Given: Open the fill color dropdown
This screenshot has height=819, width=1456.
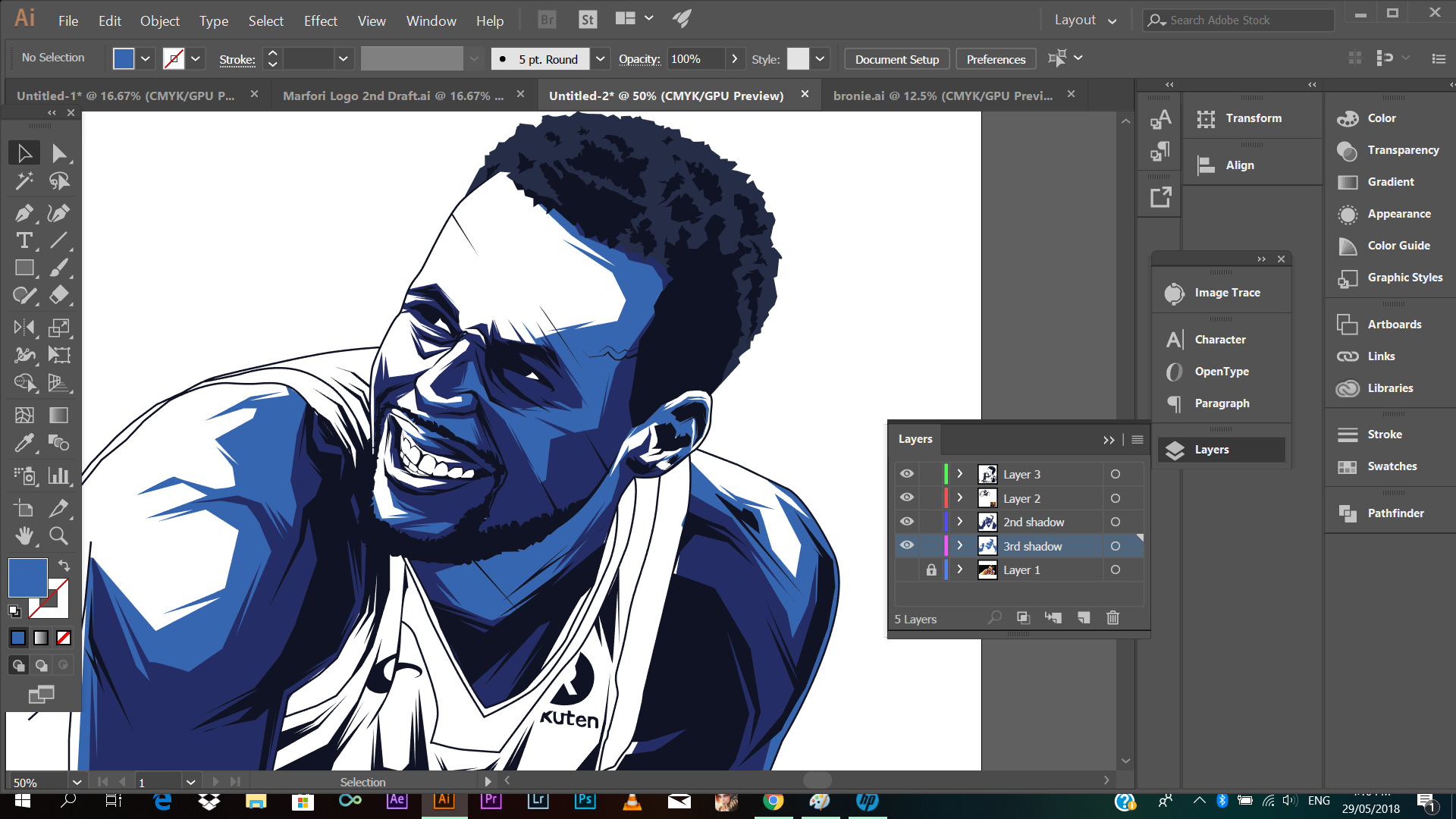Looking at the screenshot, I should click(x=146, y=58).
